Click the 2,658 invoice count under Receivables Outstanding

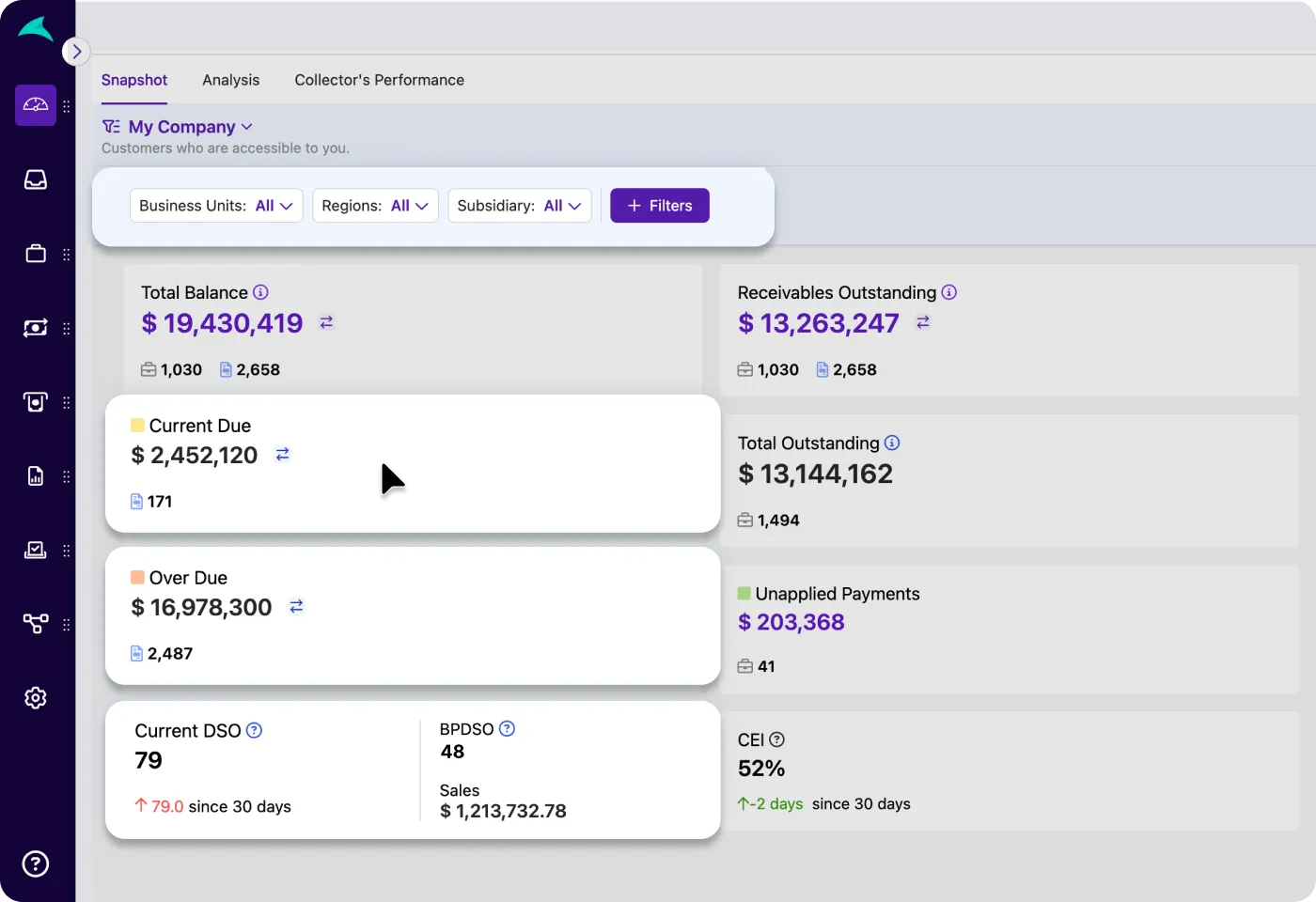tap(854, 370)
